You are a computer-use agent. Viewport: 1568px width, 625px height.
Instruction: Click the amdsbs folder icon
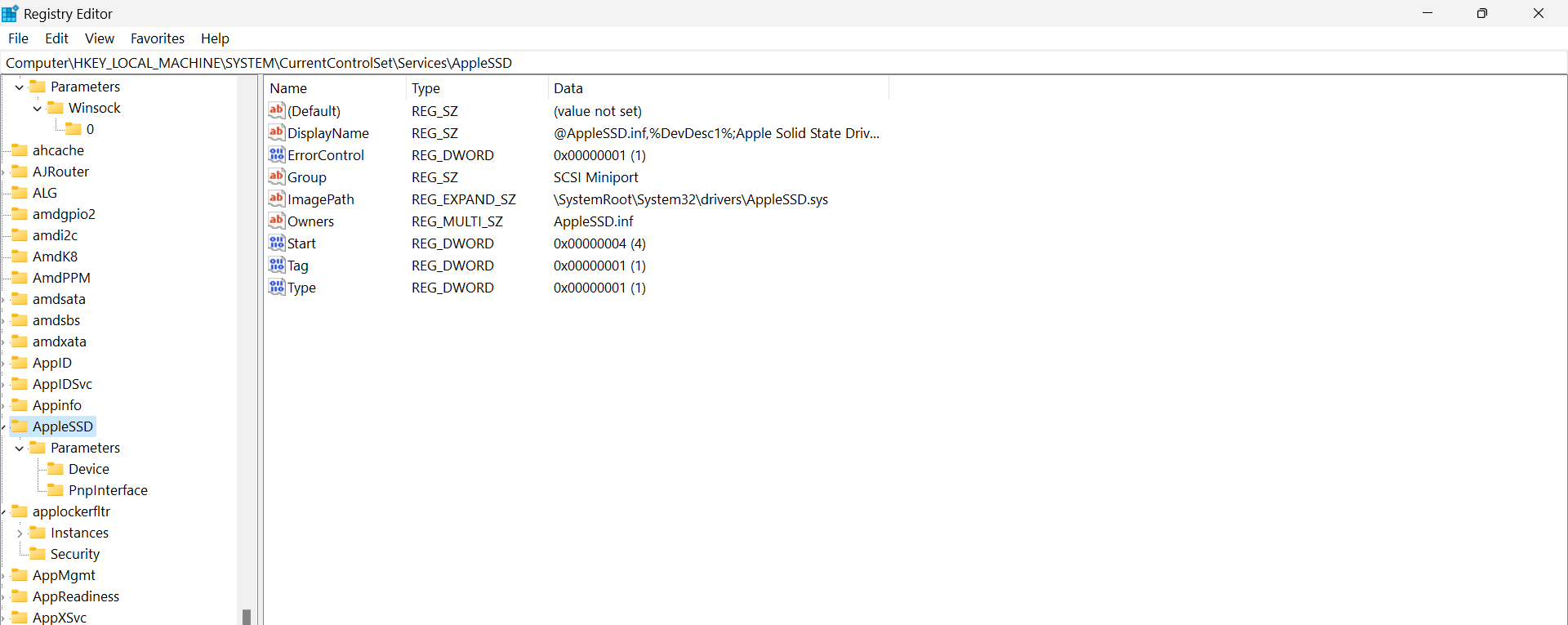[x=20, y=320]
